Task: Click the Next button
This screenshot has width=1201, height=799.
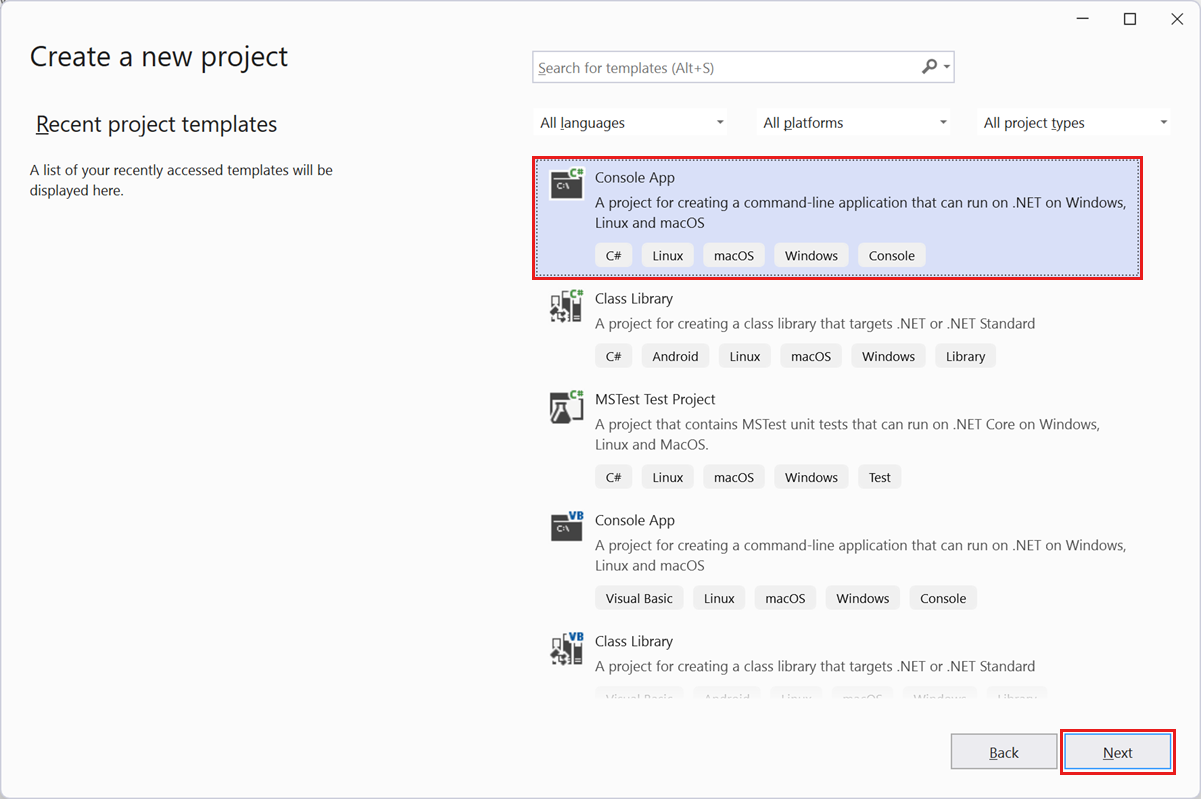Action: [x=1117, y=751]
